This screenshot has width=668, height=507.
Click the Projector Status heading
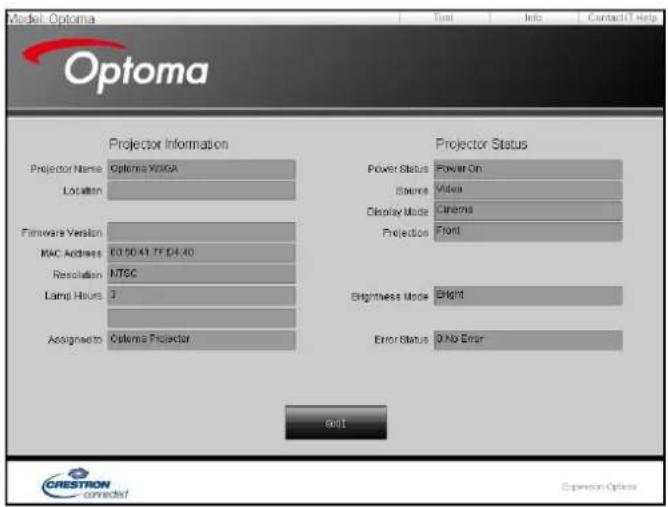click(x=481, y=144)
